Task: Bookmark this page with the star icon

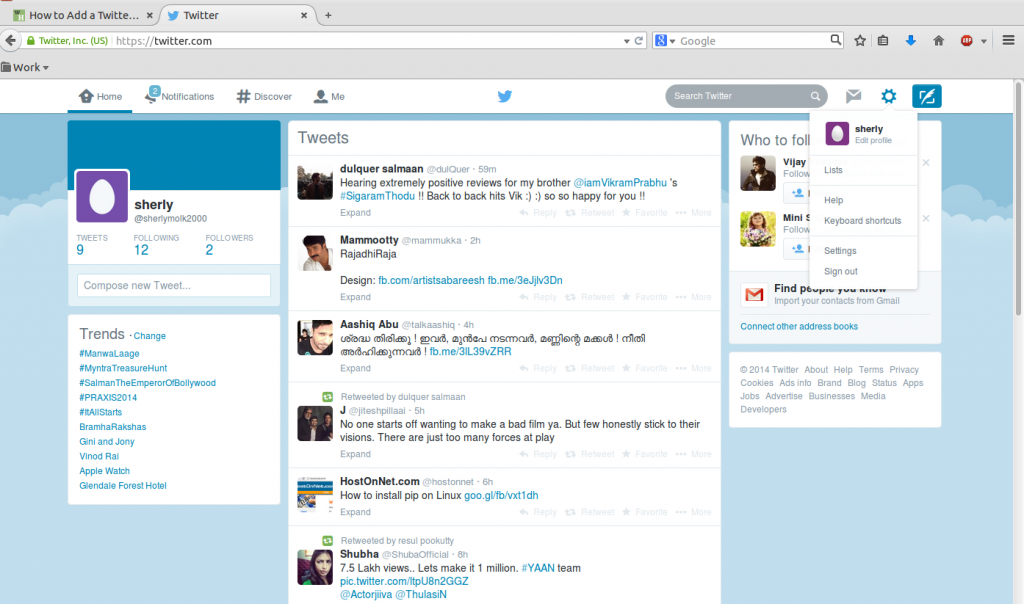Action: click(858, 41)
